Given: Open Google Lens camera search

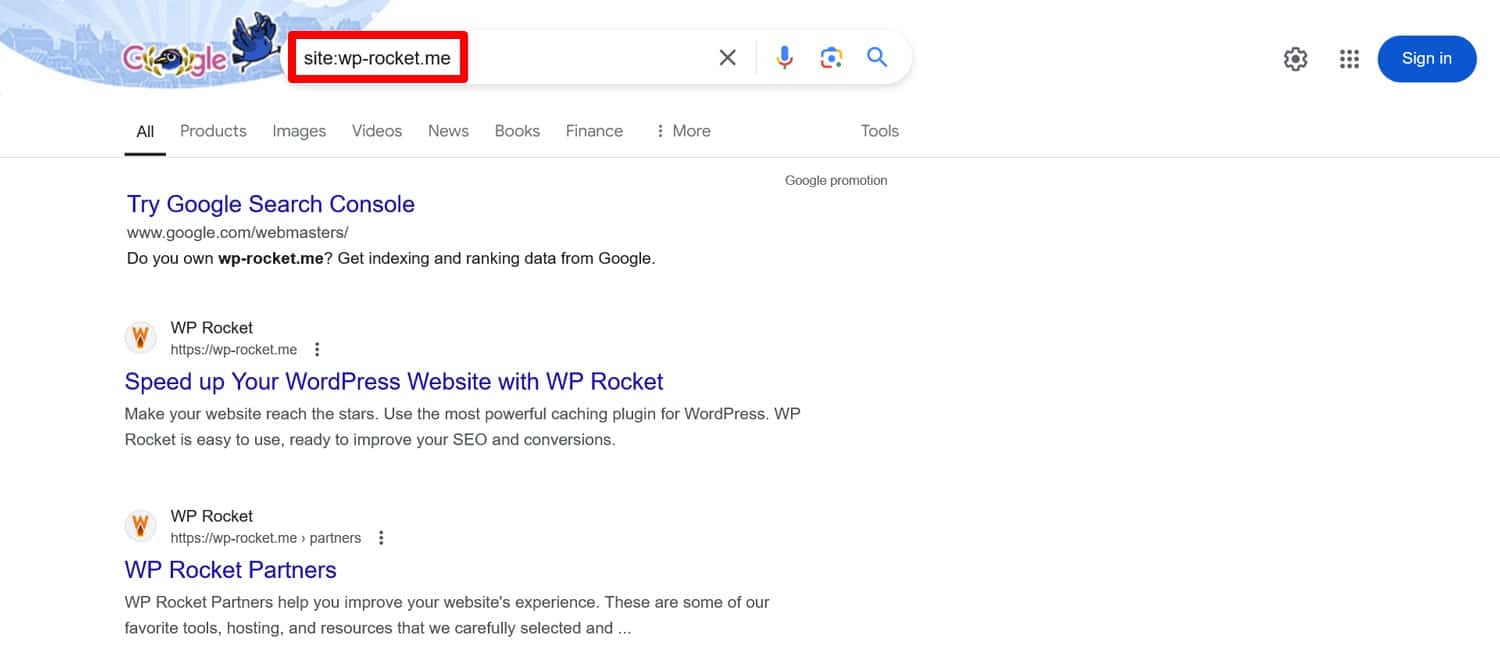Looking at the screenshot, I should [831, 57].
